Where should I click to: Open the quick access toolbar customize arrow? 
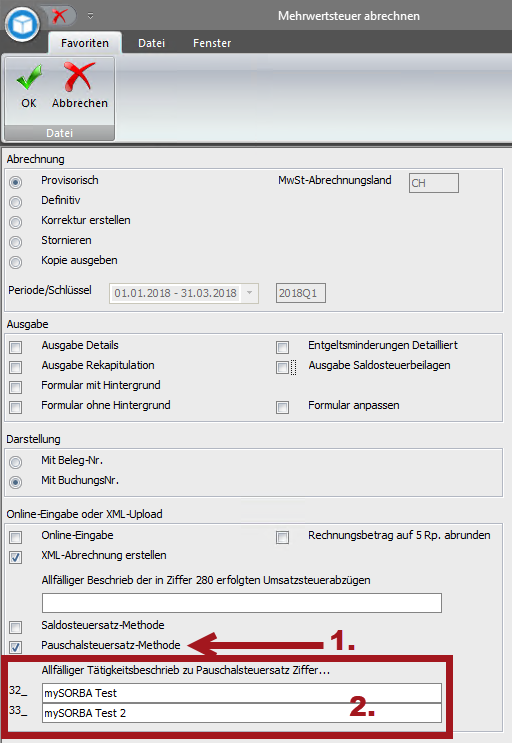(90, 16)
